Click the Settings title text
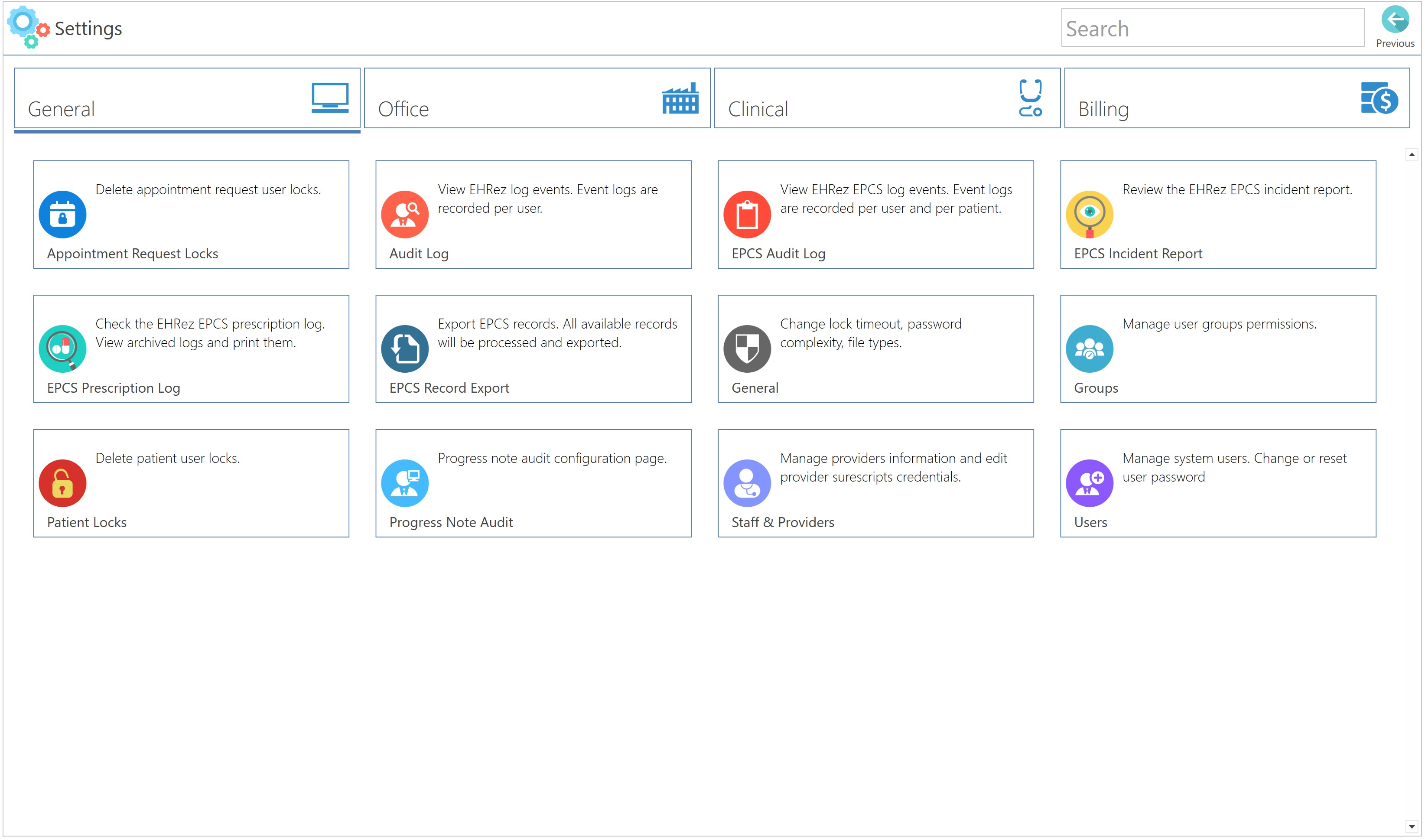The height and width of the screenshot is (840, 1425). [88, 28]
